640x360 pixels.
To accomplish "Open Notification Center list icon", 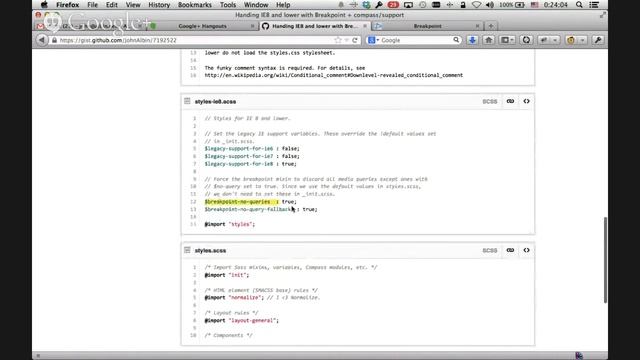I will [594, 5].
